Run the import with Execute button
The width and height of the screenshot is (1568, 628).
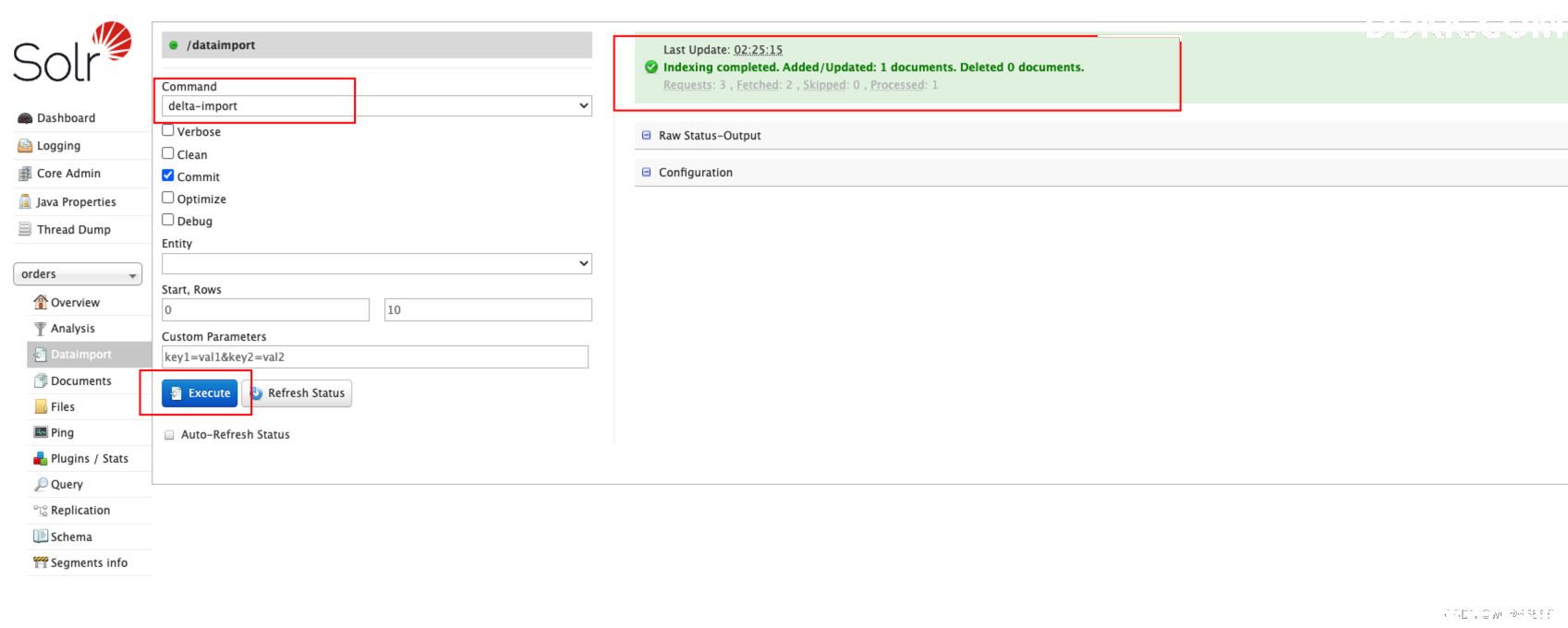200,393
